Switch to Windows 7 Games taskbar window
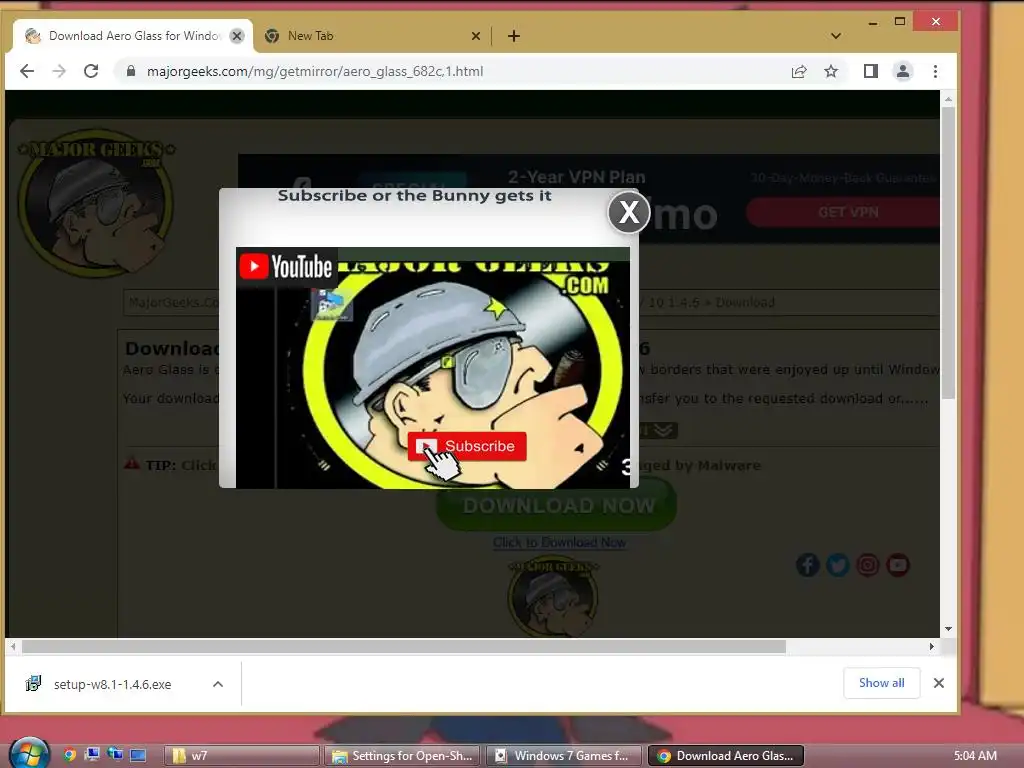1024x768 pixels. pyautogui.click(x=564, y=756)
